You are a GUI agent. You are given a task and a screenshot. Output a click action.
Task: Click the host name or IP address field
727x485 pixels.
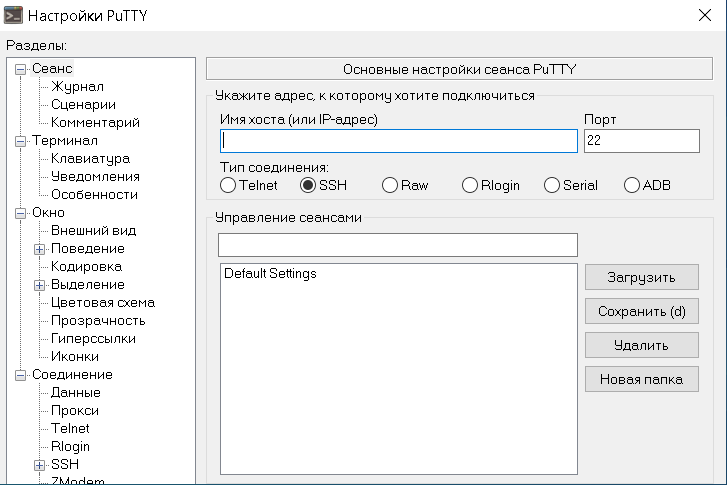pos(399,141)
